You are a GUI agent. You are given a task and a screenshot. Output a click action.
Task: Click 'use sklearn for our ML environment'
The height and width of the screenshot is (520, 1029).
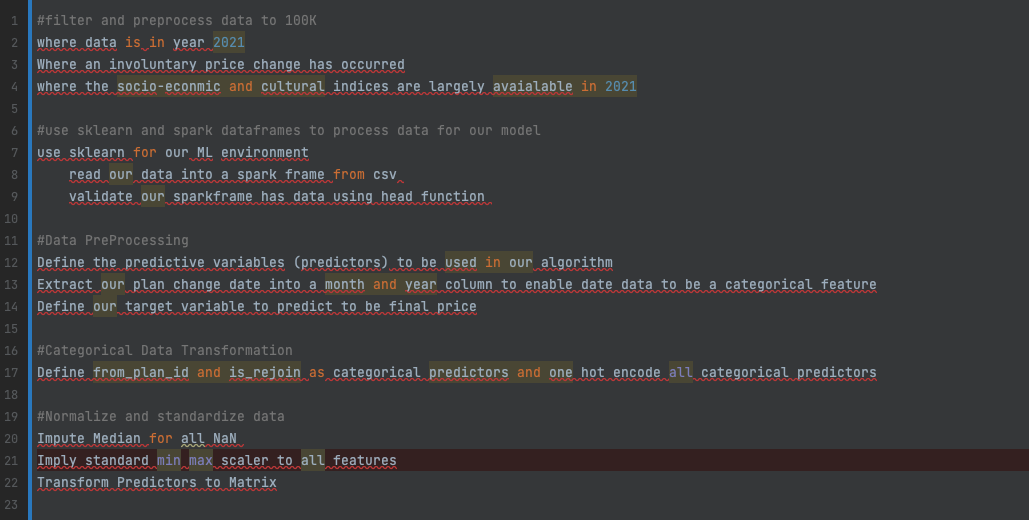(x=173, y=153)
